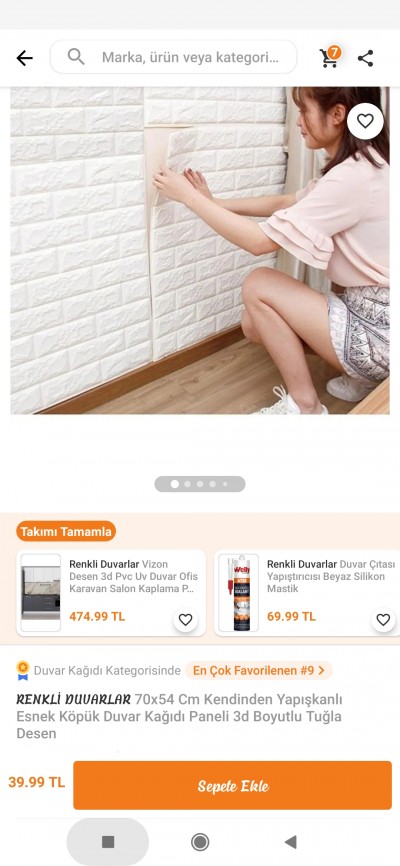Expand En Çok Favorilenen #9 chevron
400x866 pixels.
pyautogui.click(x=322, y=670)
